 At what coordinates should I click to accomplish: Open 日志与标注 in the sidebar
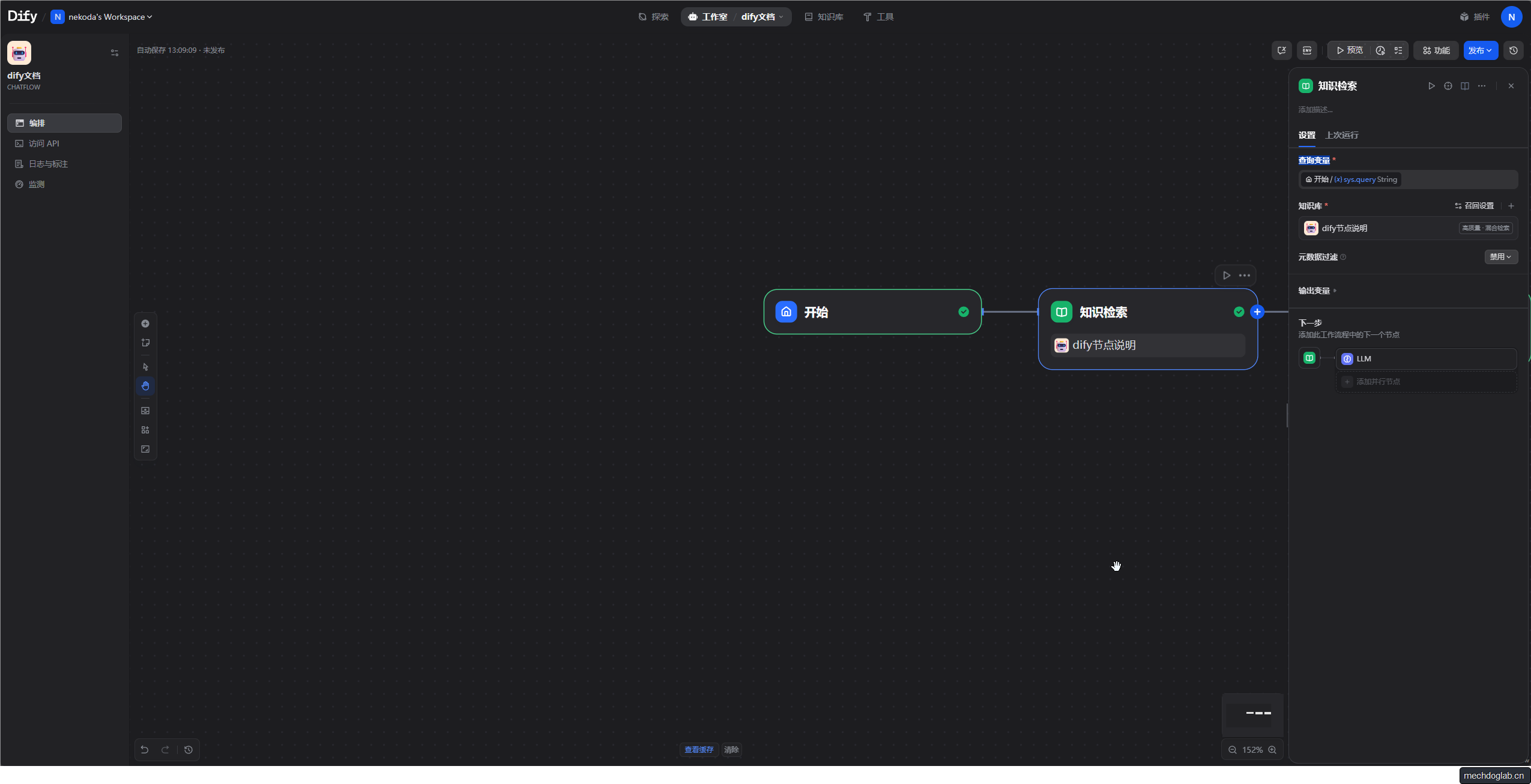point(48,164)
